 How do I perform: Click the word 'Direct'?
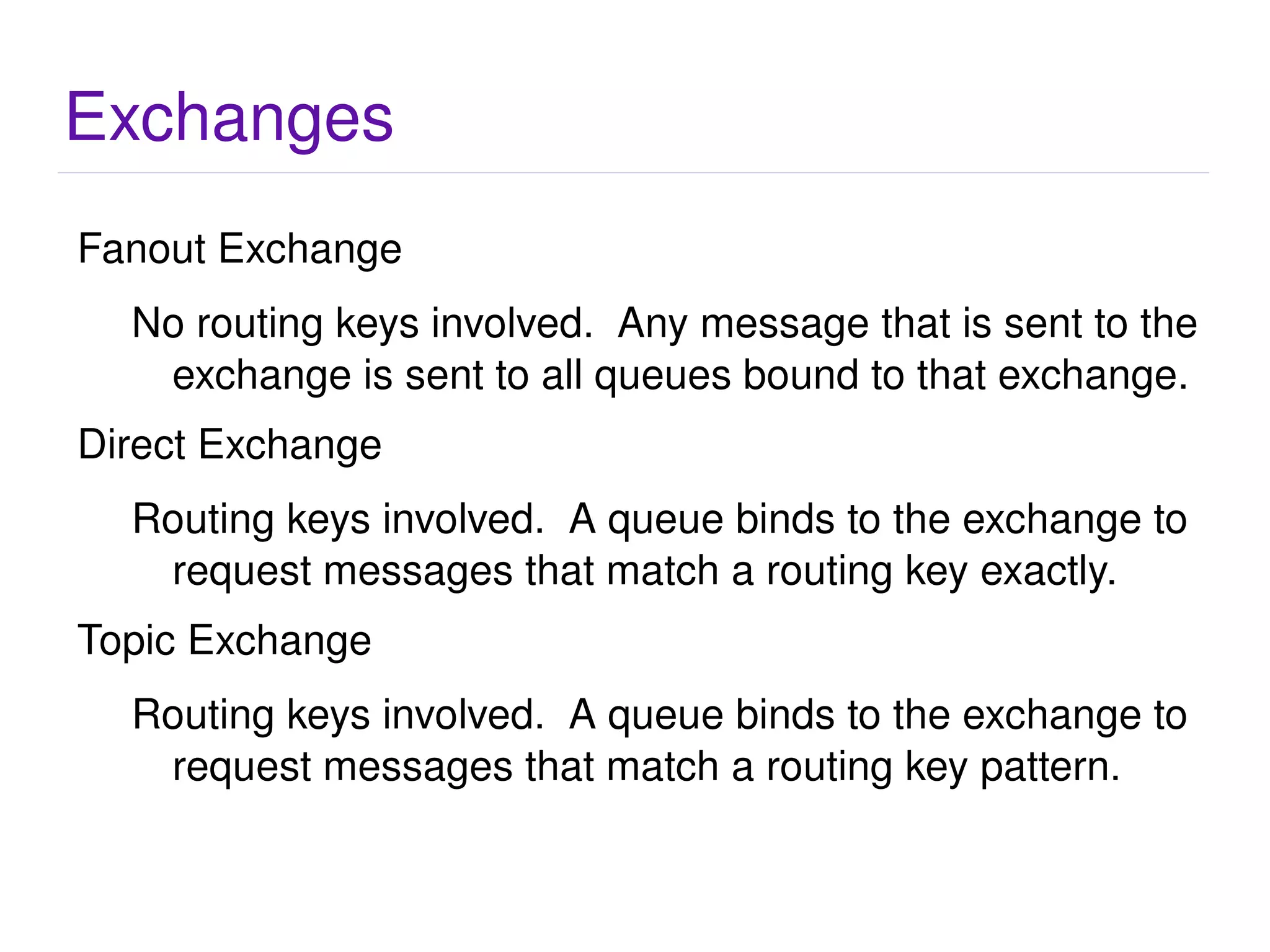coord(131,445)
